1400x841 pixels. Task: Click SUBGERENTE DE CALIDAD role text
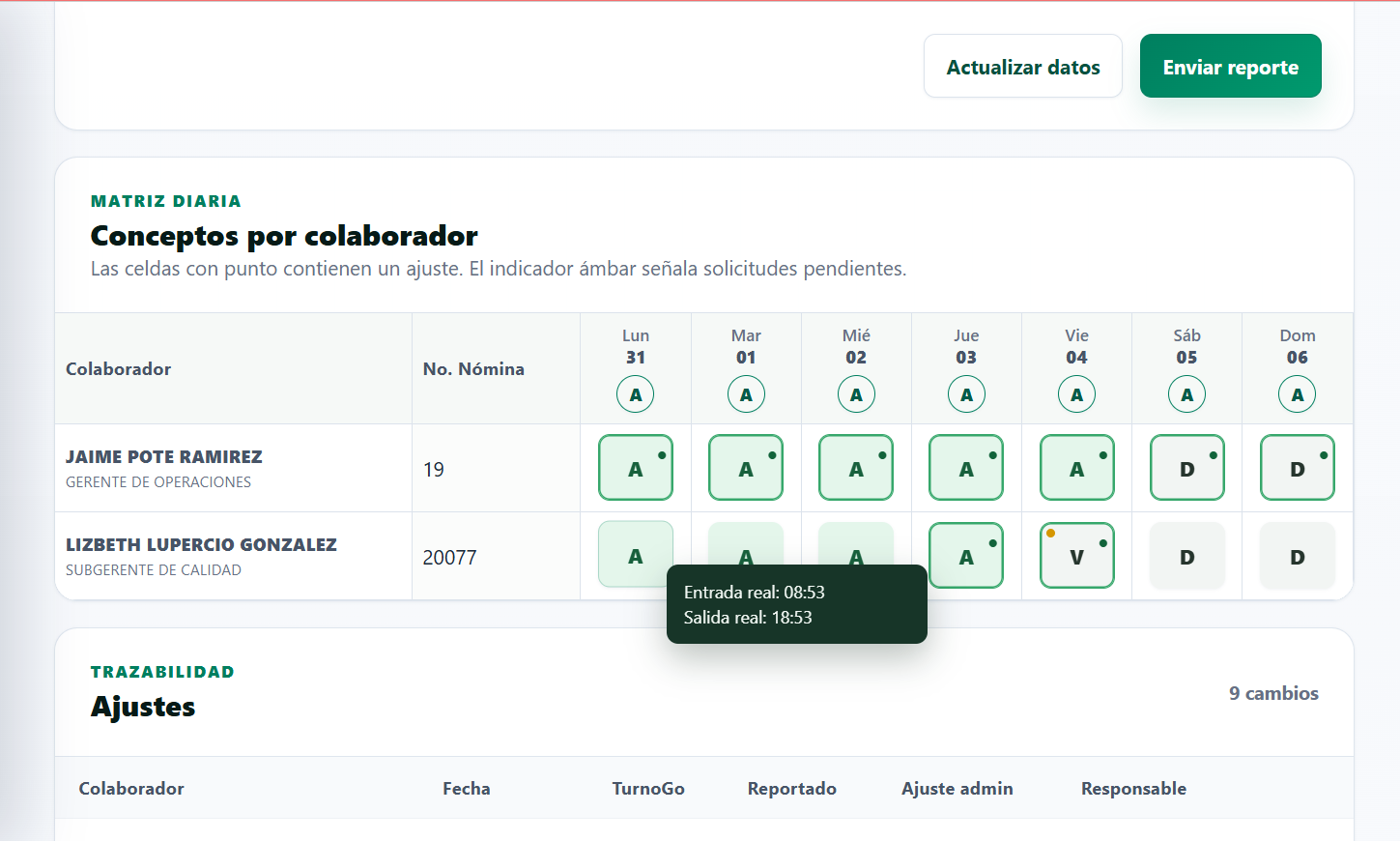(x=154, y=569)
